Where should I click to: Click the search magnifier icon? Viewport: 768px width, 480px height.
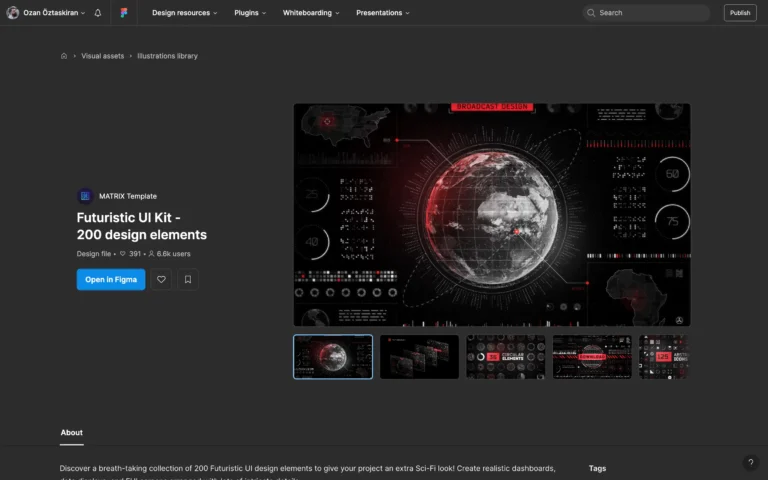[591, 13]
